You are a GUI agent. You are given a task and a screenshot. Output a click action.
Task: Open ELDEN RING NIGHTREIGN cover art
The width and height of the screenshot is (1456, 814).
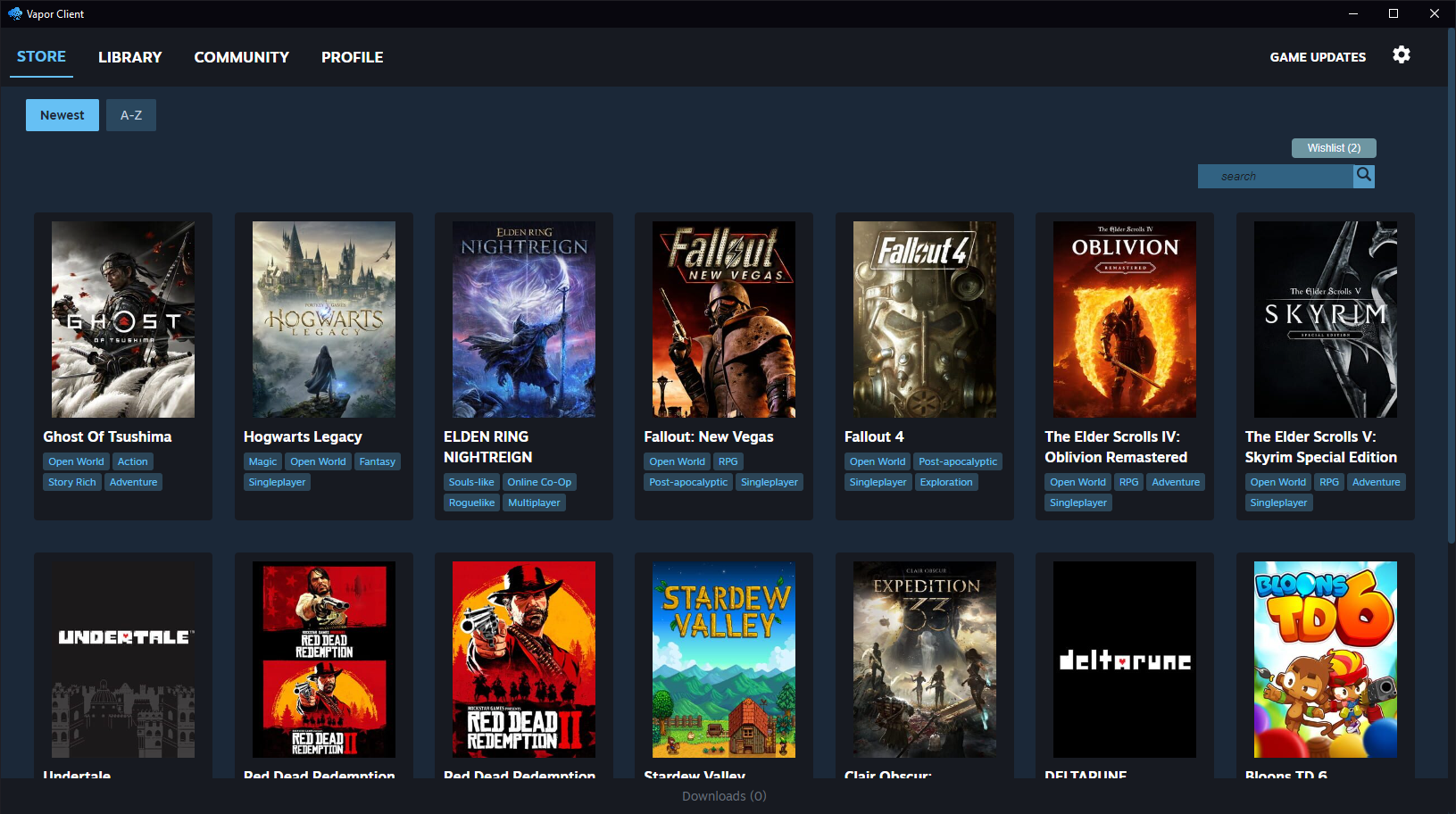(x=524, y=320)
